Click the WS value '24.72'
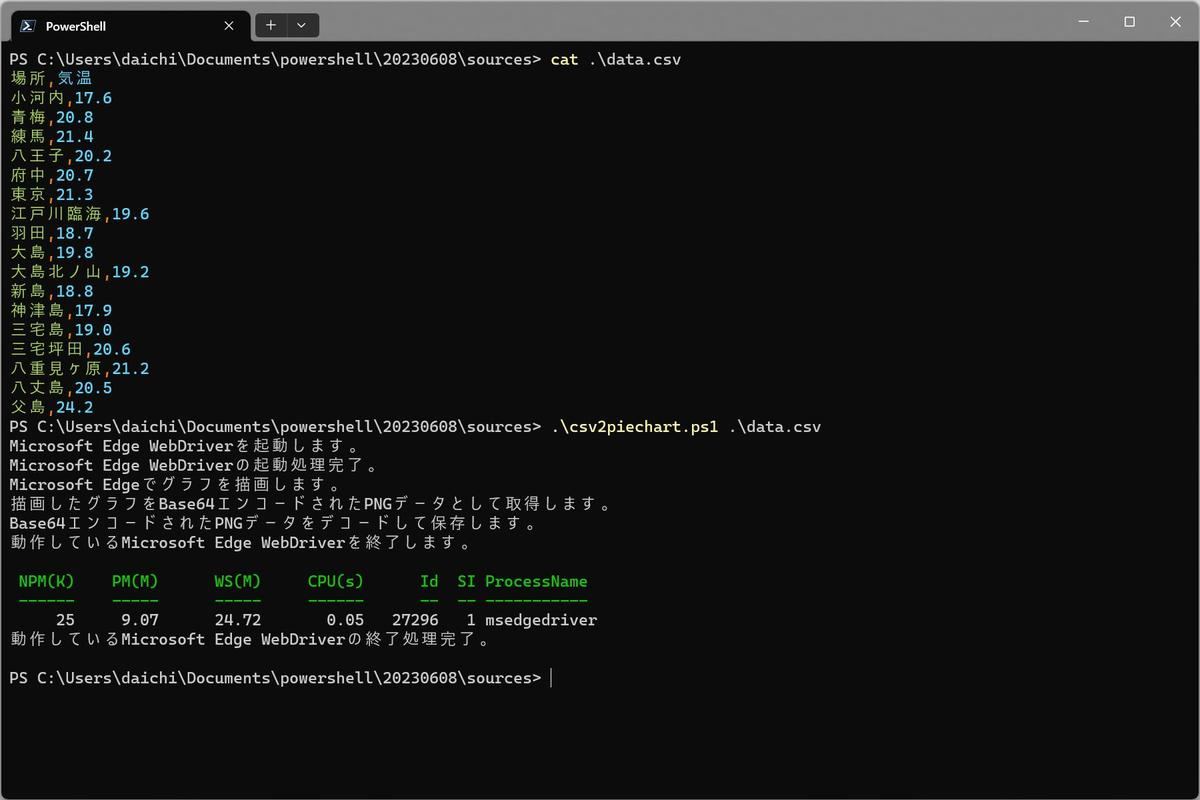1200x800 pixels. (238, 620)
